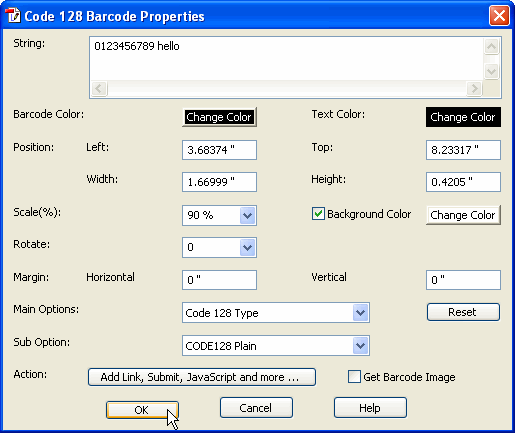Open Sub Option CODE128 Plain dropdown

(360, 346)
